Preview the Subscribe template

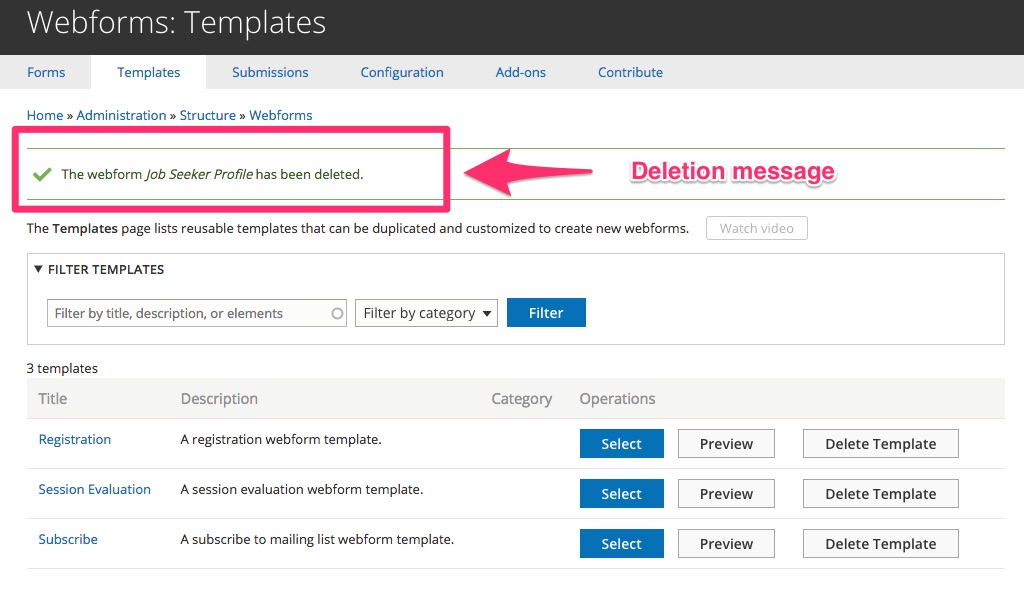pyautogui.click(x=726, y=544)
